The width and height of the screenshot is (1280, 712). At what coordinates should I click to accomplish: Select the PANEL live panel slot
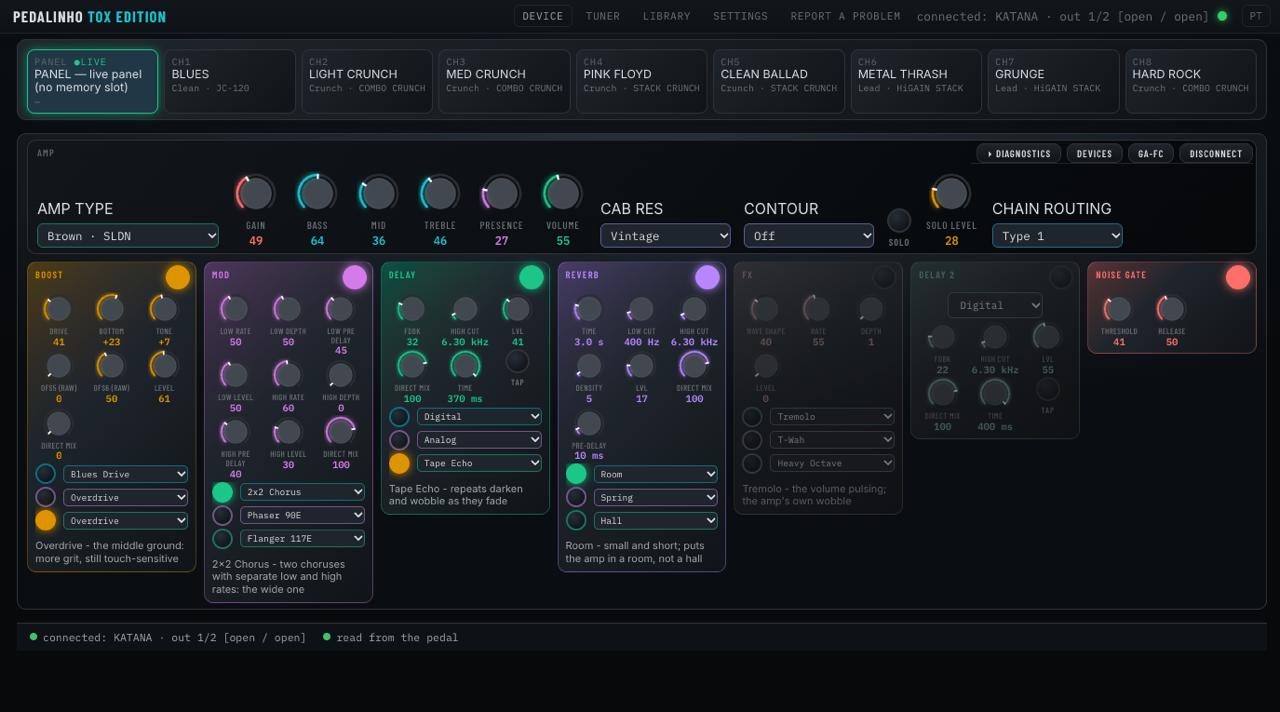click(92, 81)
